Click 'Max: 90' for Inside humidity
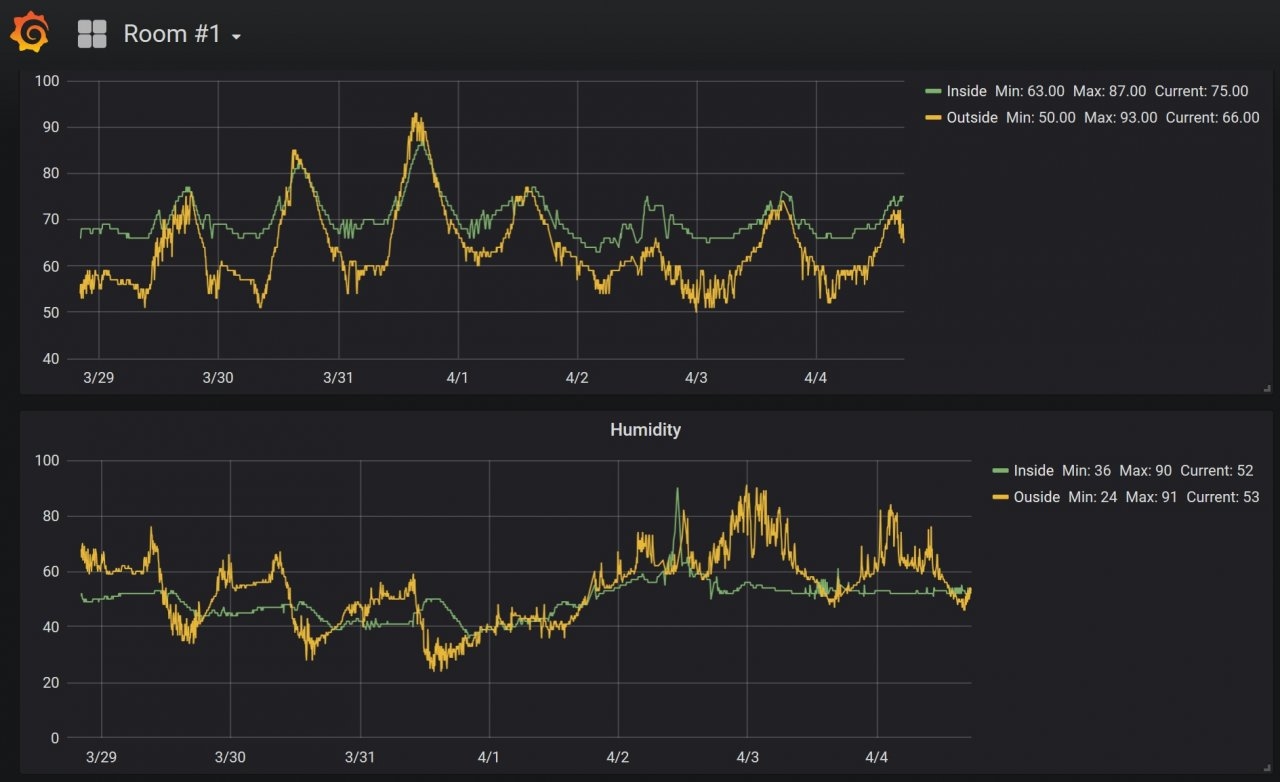This screenshot has width=1280, height=782. click(1146, 470)
